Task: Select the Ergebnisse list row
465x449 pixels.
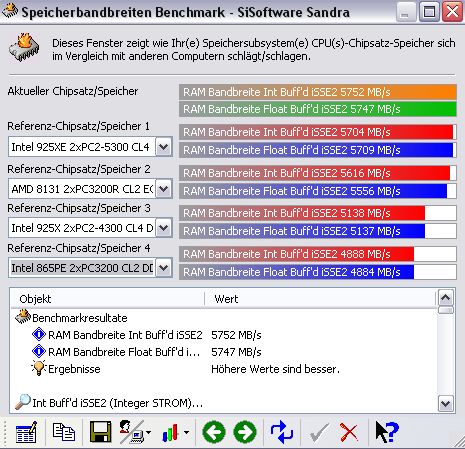Action: pyautogui.click(x=224, y=369)
